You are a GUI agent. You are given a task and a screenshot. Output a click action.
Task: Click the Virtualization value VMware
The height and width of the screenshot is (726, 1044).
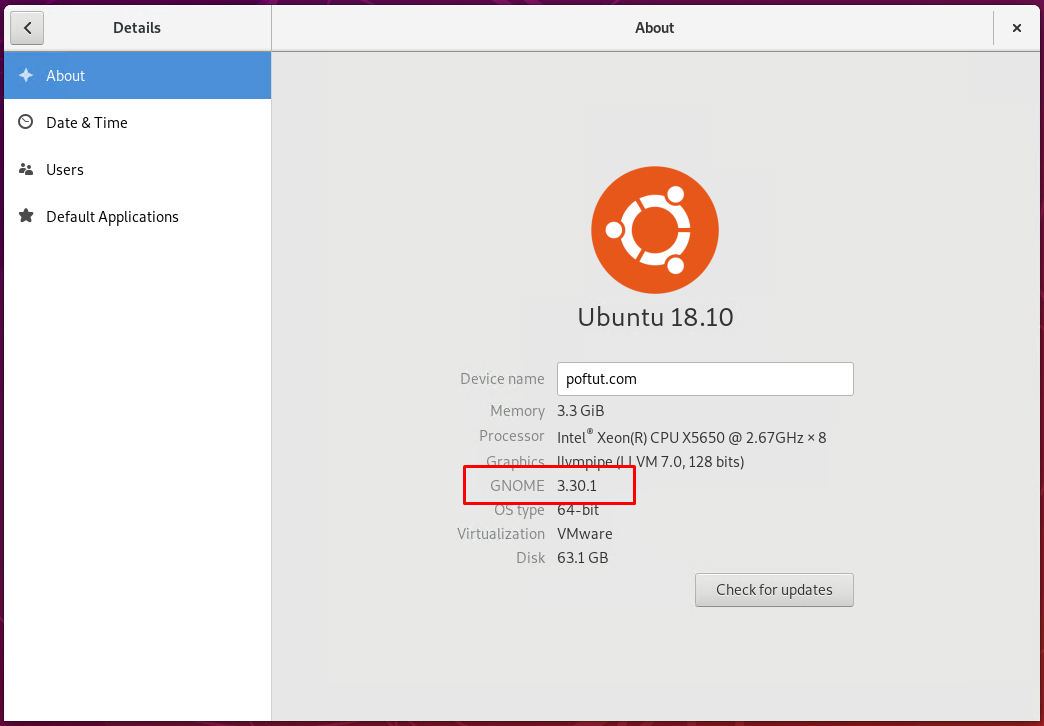click(585, 534)
